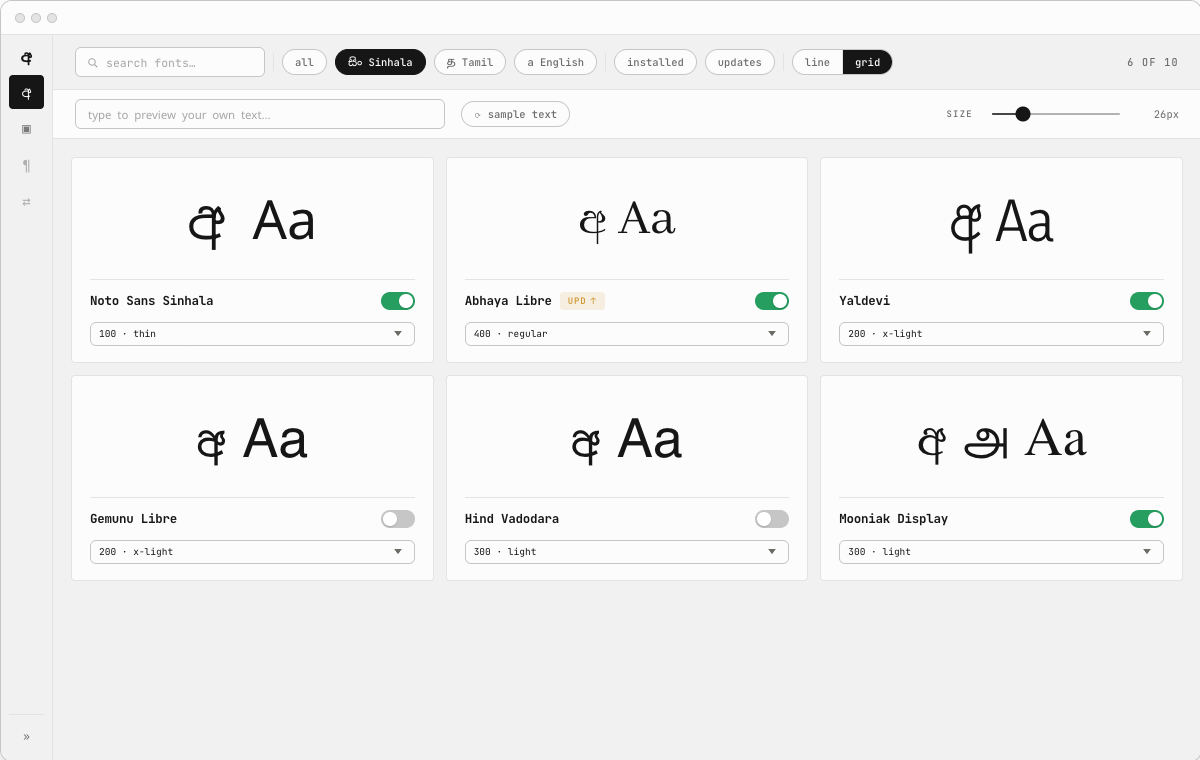Switch to line view
The height and width of the screenshot is (760, 1200).
[817, 62]
